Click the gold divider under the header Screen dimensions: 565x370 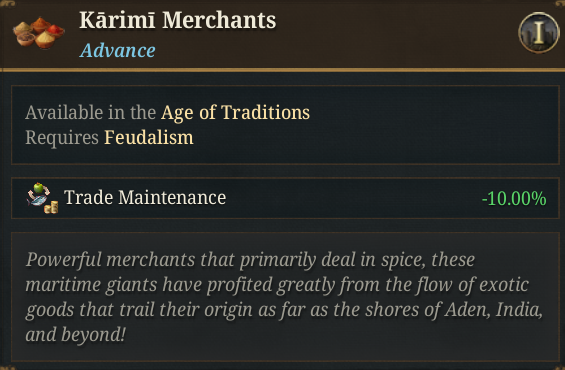[x=282, y=70]
